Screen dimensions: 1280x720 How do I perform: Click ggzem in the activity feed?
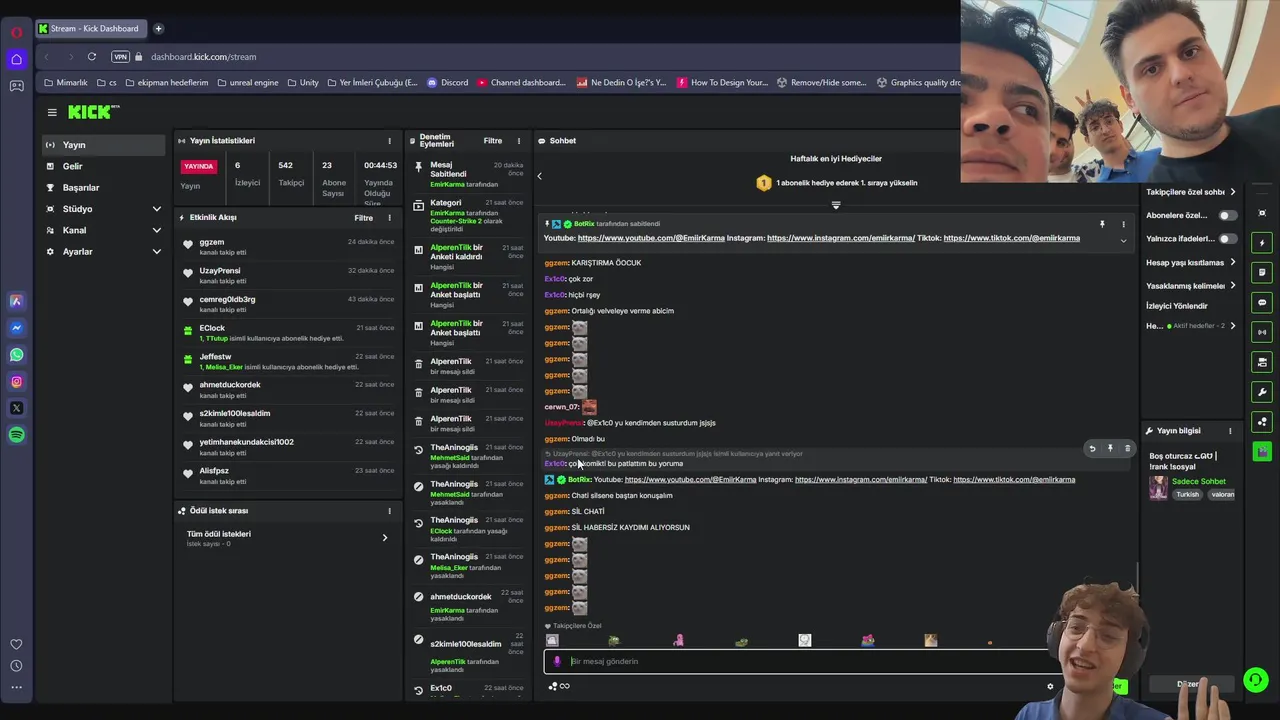pos(212,242)
